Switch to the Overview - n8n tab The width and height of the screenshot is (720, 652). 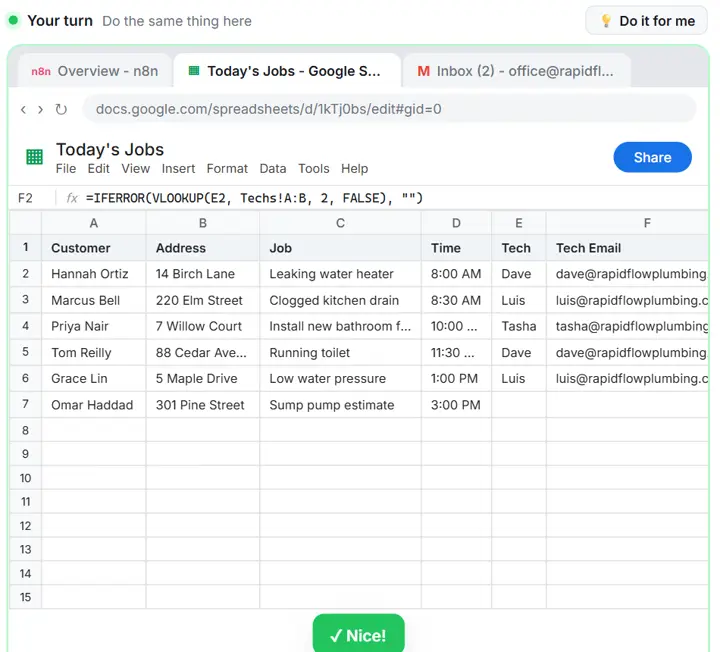tap(95, 71)
